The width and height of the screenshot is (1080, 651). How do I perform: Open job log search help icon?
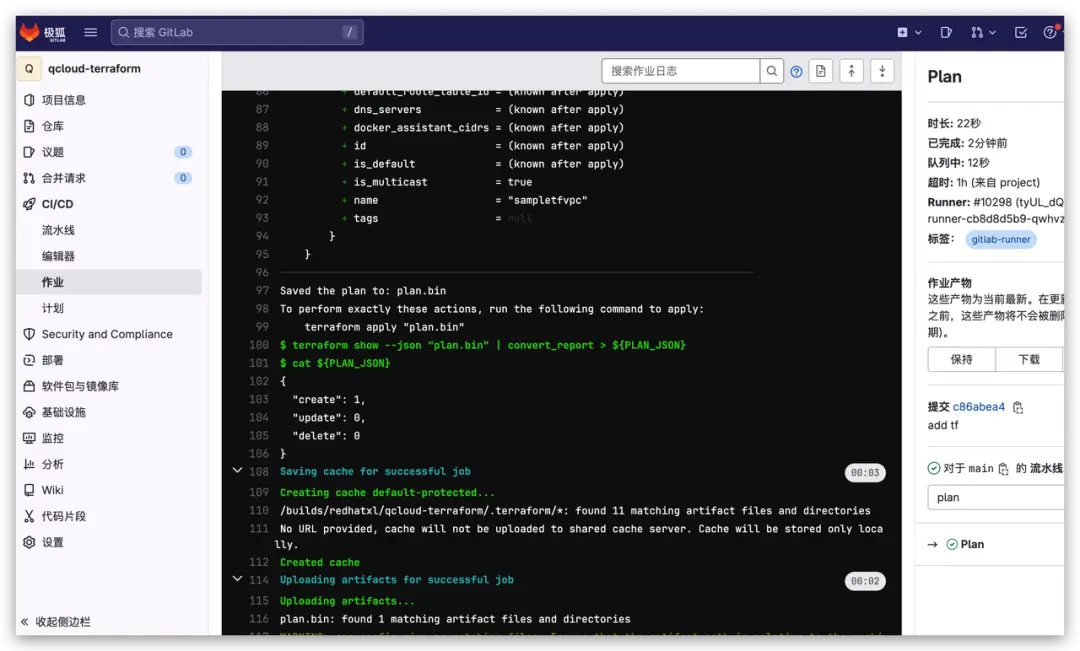[x=797, y=71]
